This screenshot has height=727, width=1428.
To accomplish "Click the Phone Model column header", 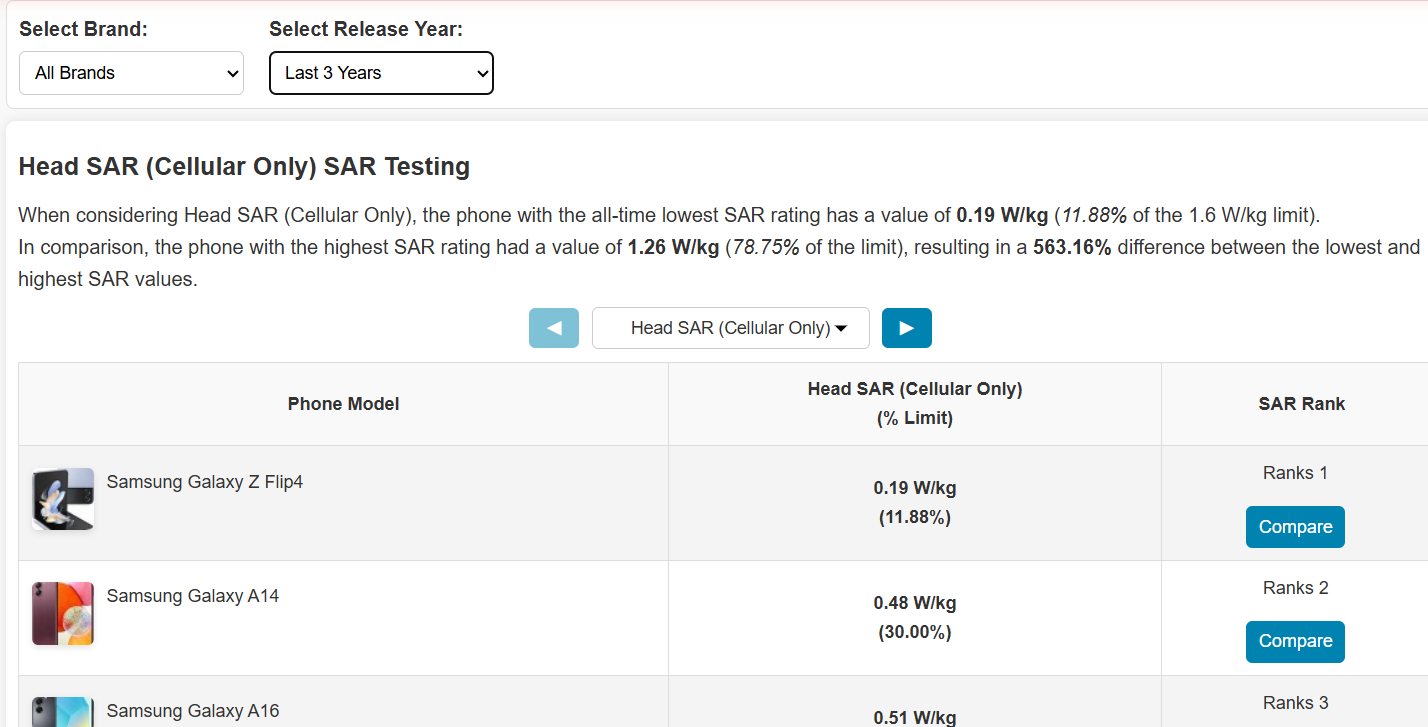I will 343,403.
